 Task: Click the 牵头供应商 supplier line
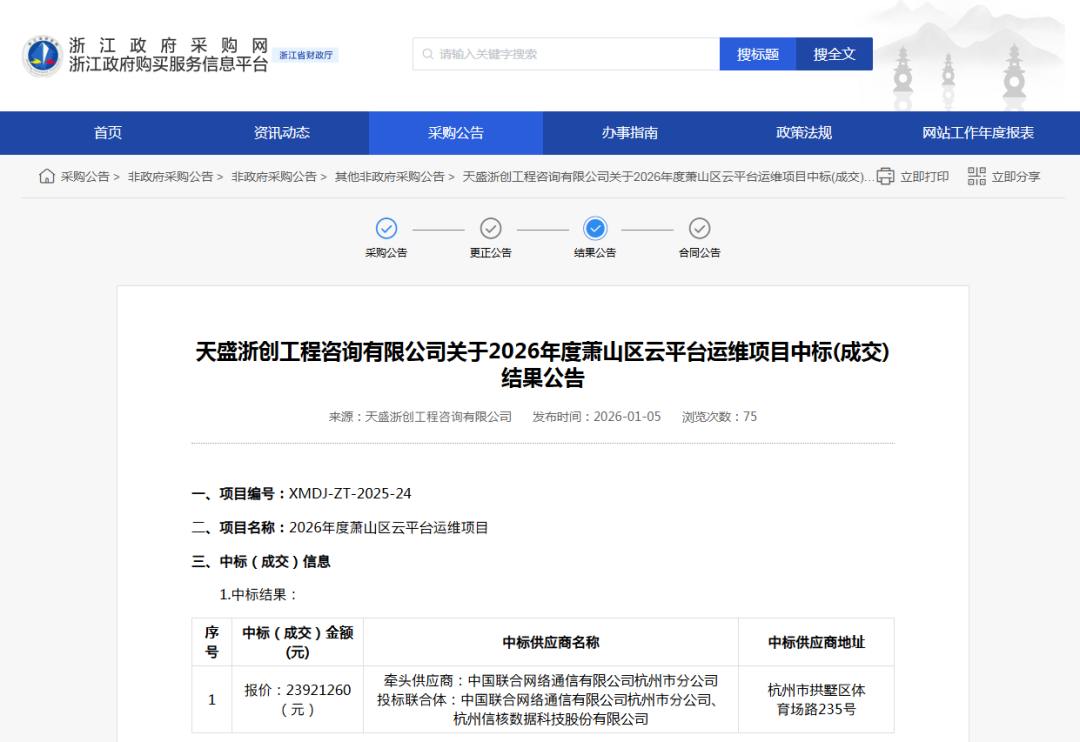click(x=551, y=681)
